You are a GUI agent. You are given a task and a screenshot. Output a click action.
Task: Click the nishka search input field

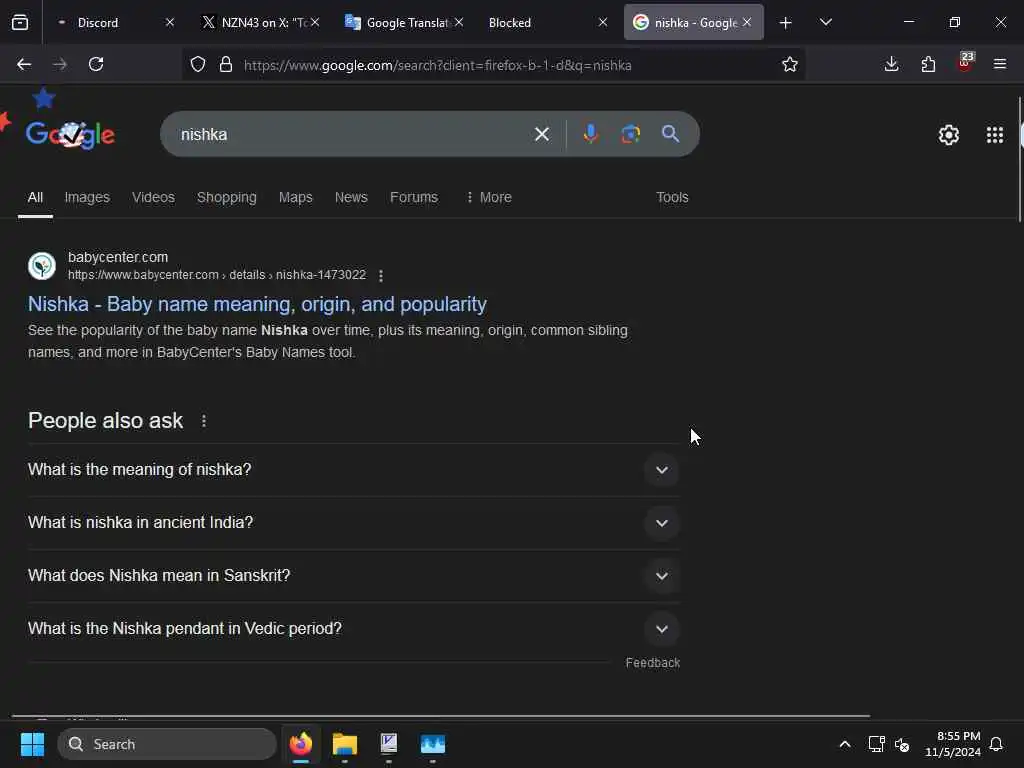pos(353,135)
